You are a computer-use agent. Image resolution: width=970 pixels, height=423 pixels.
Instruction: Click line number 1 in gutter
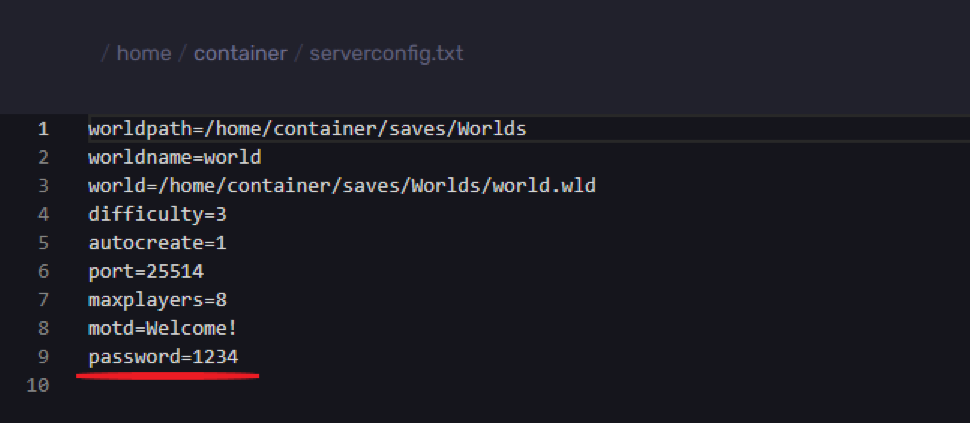click(43, 129)
